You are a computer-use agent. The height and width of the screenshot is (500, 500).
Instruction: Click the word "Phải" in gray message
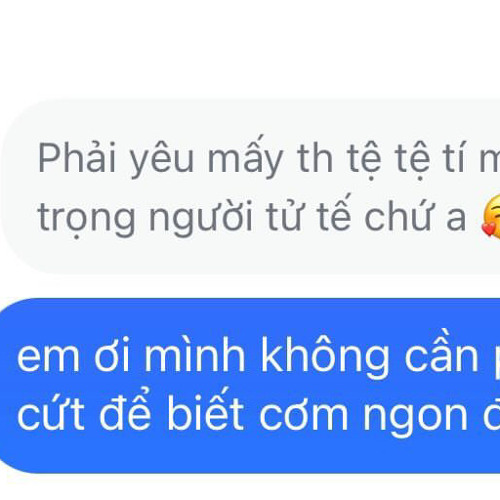tap(77, 157)
